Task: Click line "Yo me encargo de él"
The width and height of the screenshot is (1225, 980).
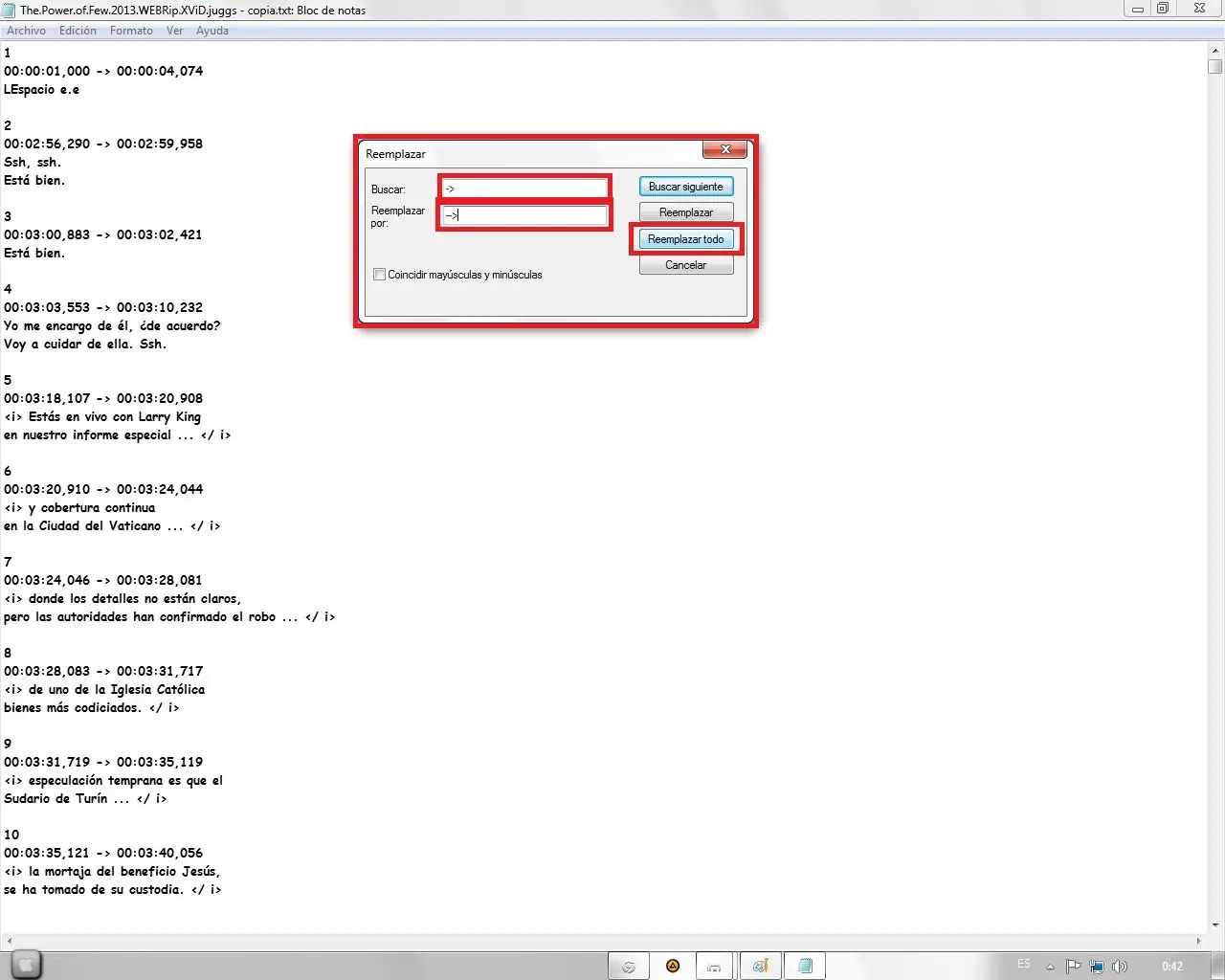Action: (x=112, y=325)
